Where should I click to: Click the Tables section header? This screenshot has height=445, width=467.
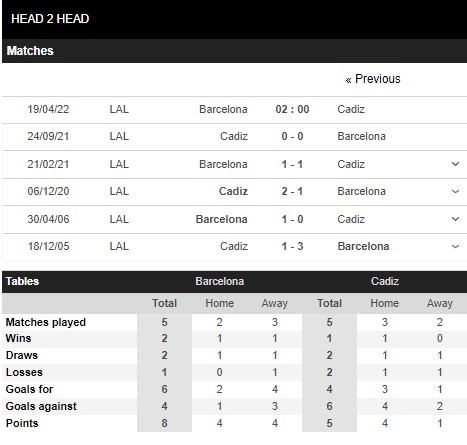coord(22,281)
